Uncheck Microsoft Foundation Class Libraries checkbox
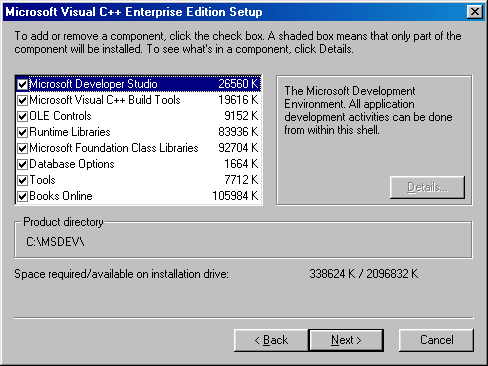The image size is (488, 366). (x=22, y=148)
